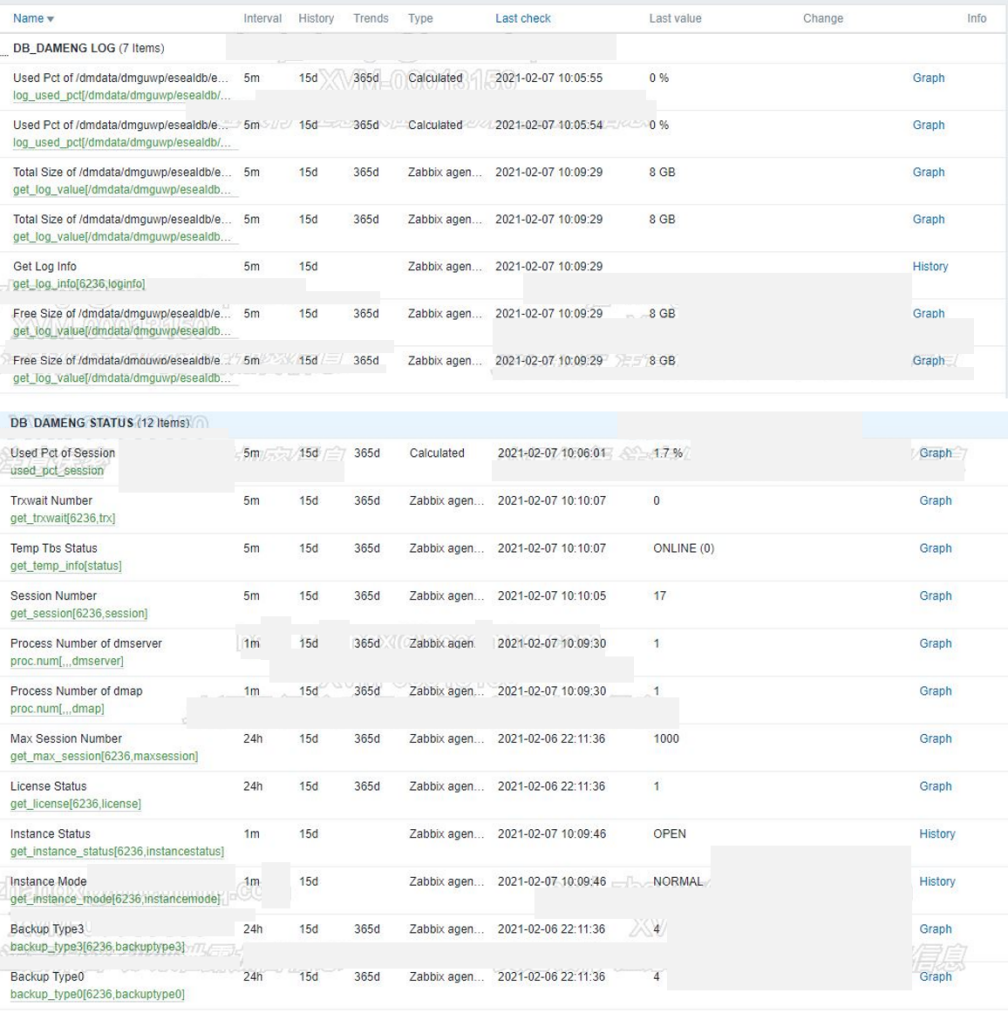Open Graph for Temp Tbs Status

pos(935,548)
